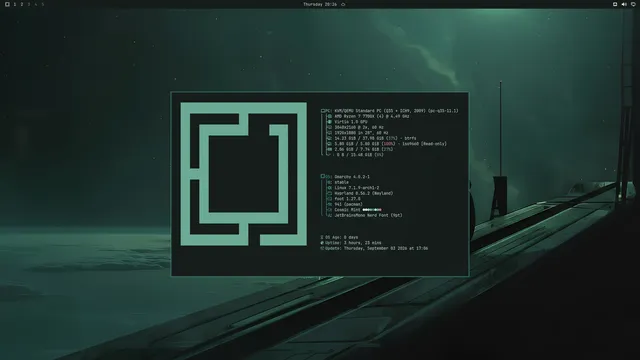Image resolution: width=640 pixels, height=360 pixels.
Task: Open the volume speaker icon in the tray
Action: pos(624,4)
